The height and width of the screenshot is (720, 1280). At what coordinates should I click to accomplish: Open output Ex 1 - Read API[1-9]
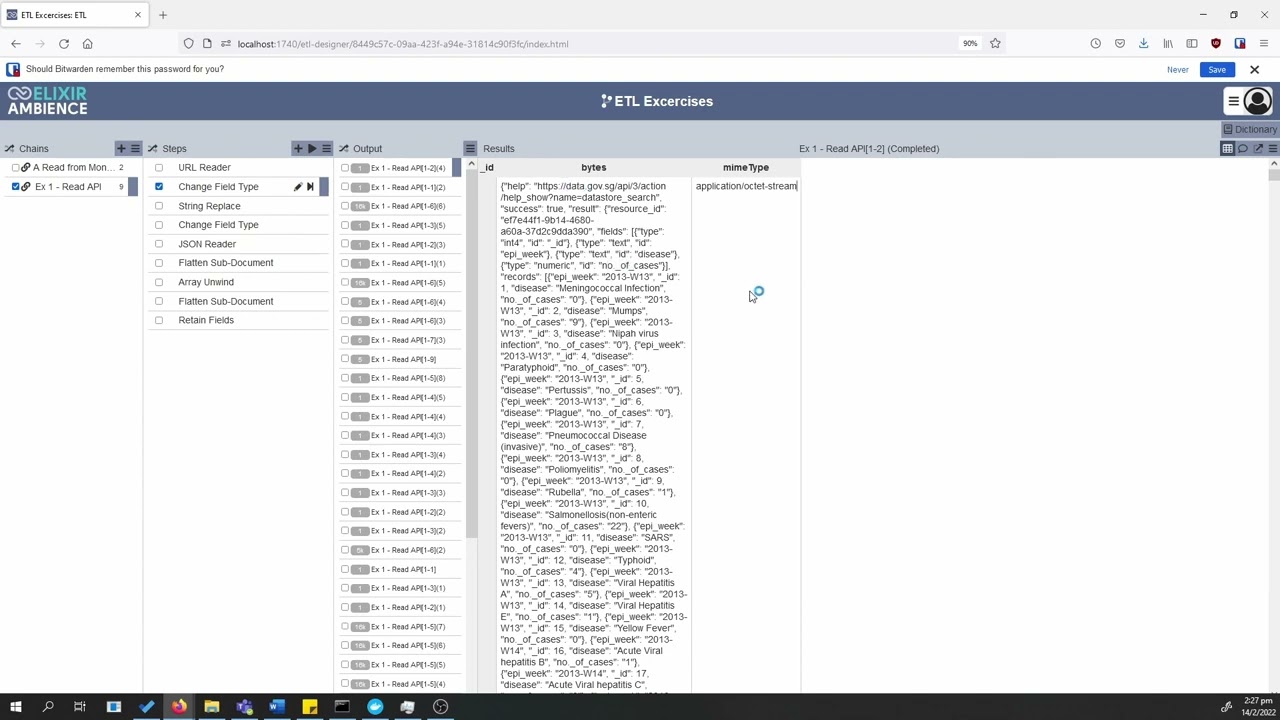click(403, 359)
